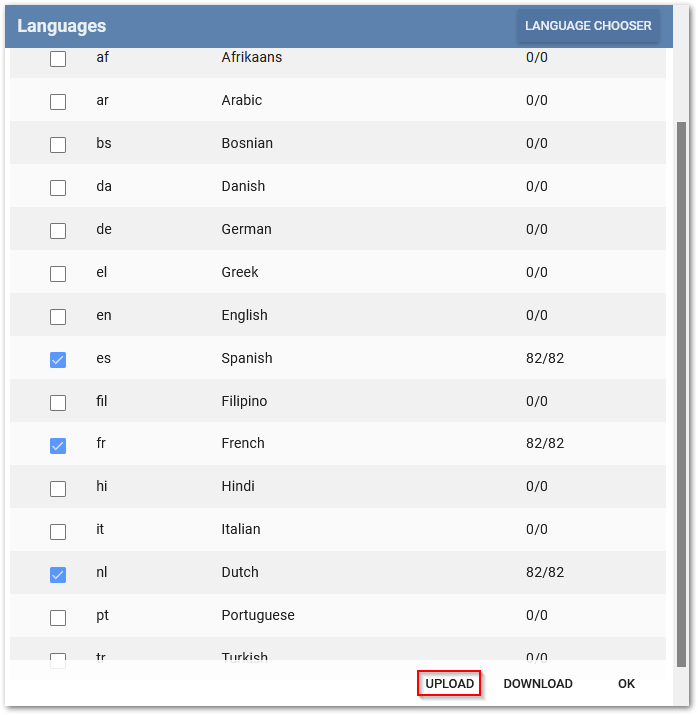Click the 'fr' language code
This screenshot has width=698, height=715.
coord(101,443)
